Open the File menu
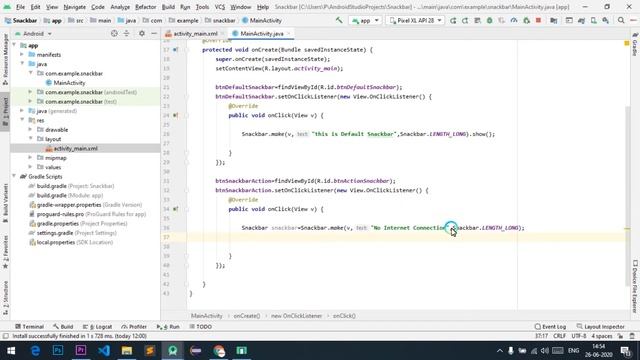The image size is (640, 360). 20,7
